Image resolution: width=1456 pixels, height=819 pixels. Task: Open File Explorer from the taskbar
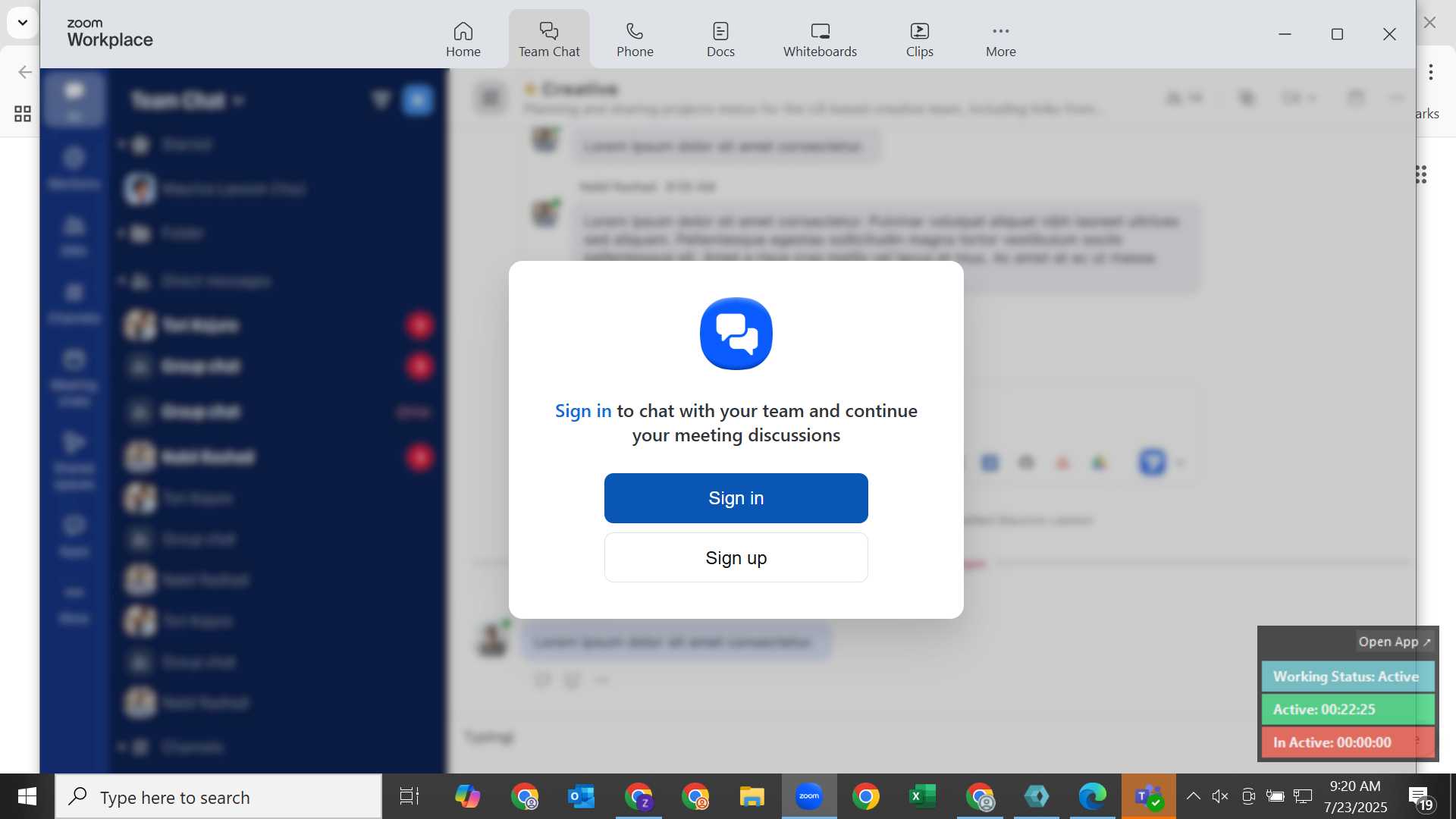point(752,796)
